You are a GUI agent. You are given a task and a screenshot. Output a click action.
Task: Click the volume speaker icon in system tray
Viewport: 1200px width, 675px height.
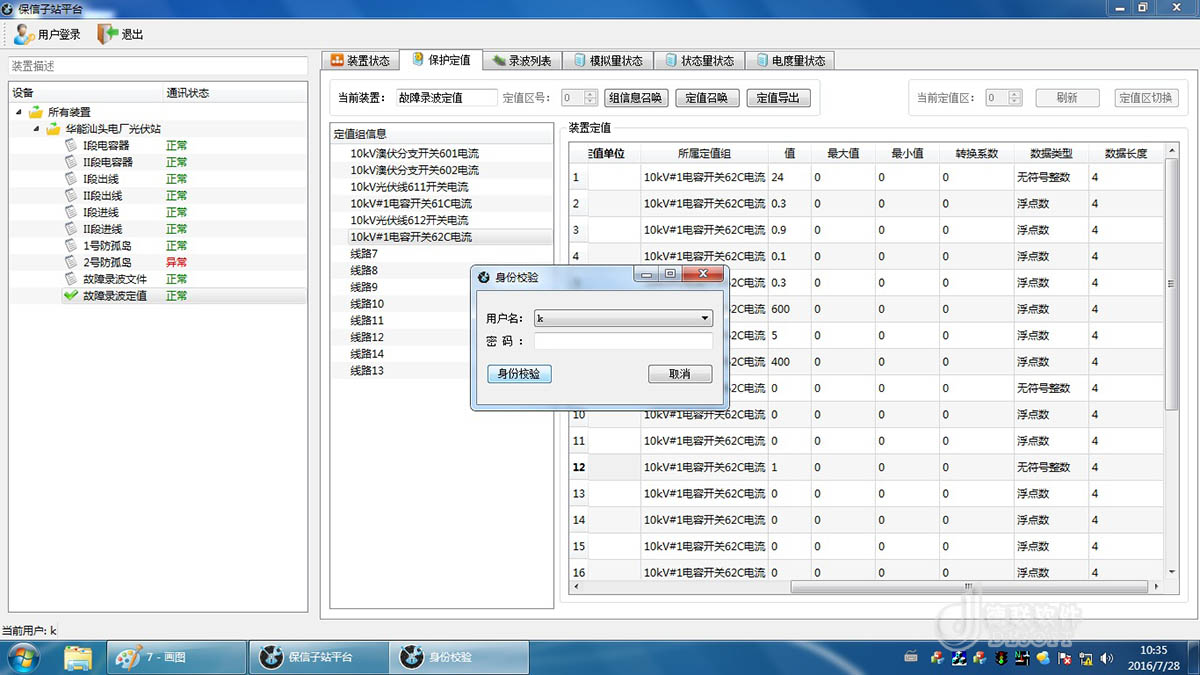click(x=1106, y=658)
